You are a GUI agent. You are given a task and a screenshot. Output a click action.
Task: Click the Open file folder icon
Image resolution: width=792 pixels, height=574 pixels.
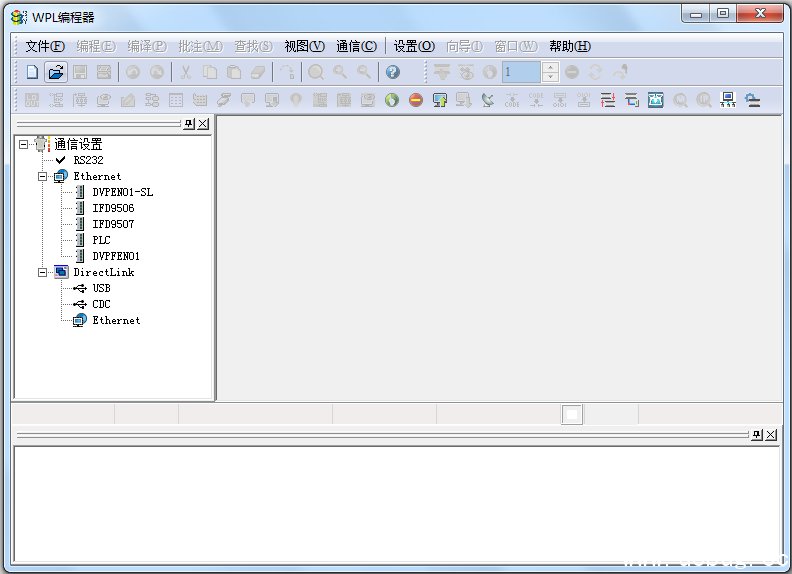click(56, 72)
